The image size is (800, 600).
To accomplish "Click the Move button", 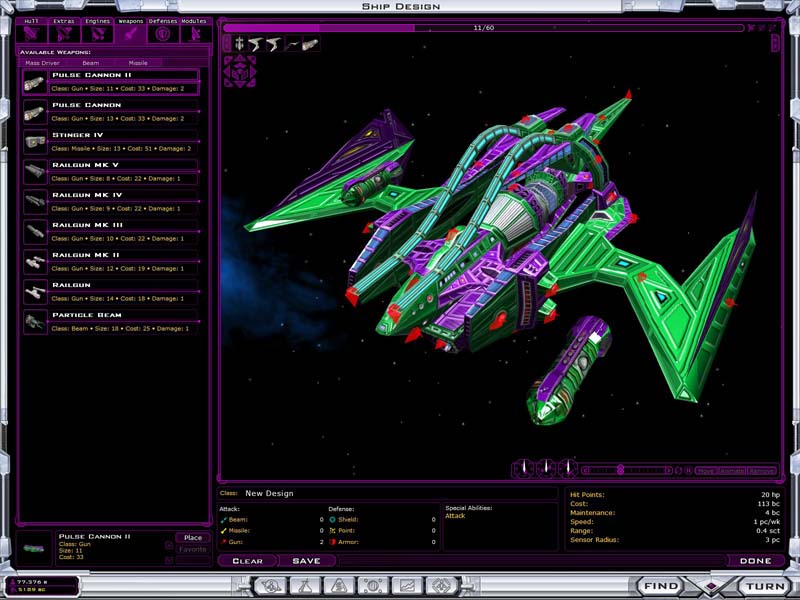I will tap(706, 471).
